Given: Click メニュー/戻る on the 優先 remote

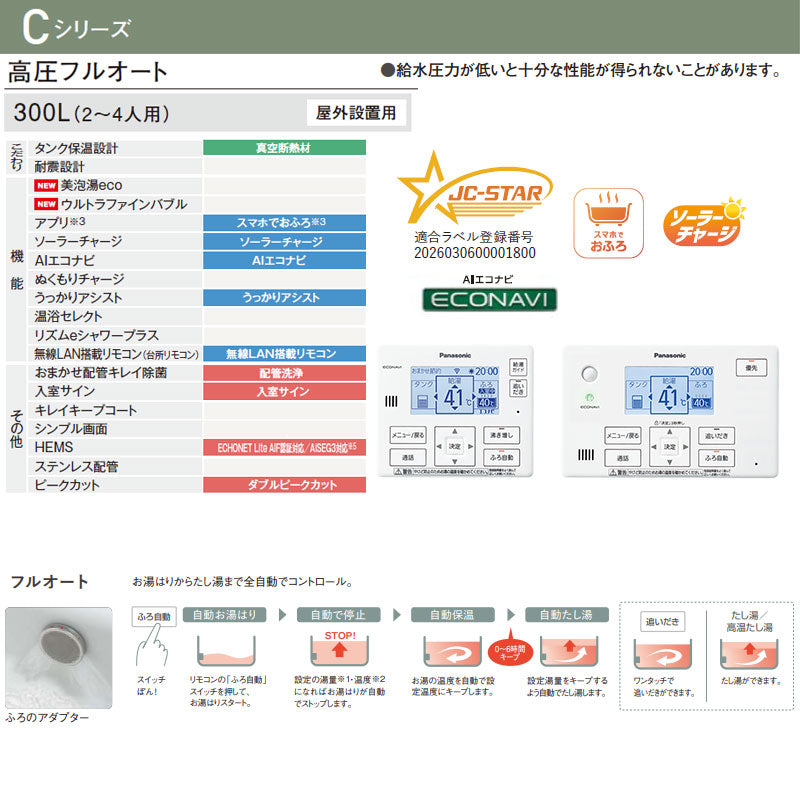Looking at the screenshot, I should (623, 435).
